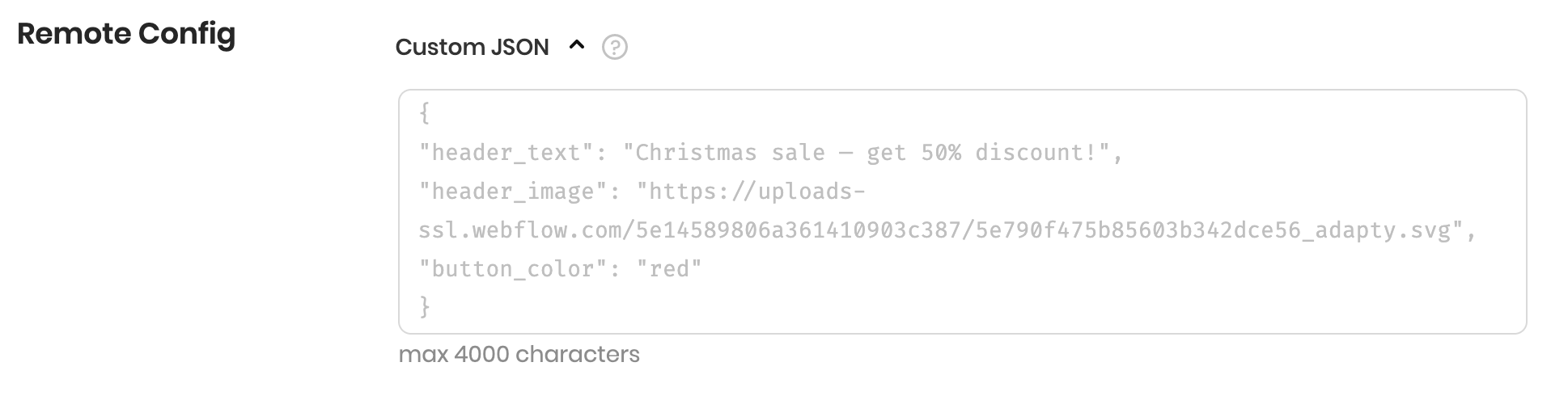Image resolution: width=1568 pixels, height=396 pixels.
Task: Open the Custom JSON help tooltip icon
Action: click(x=615, y=48)
